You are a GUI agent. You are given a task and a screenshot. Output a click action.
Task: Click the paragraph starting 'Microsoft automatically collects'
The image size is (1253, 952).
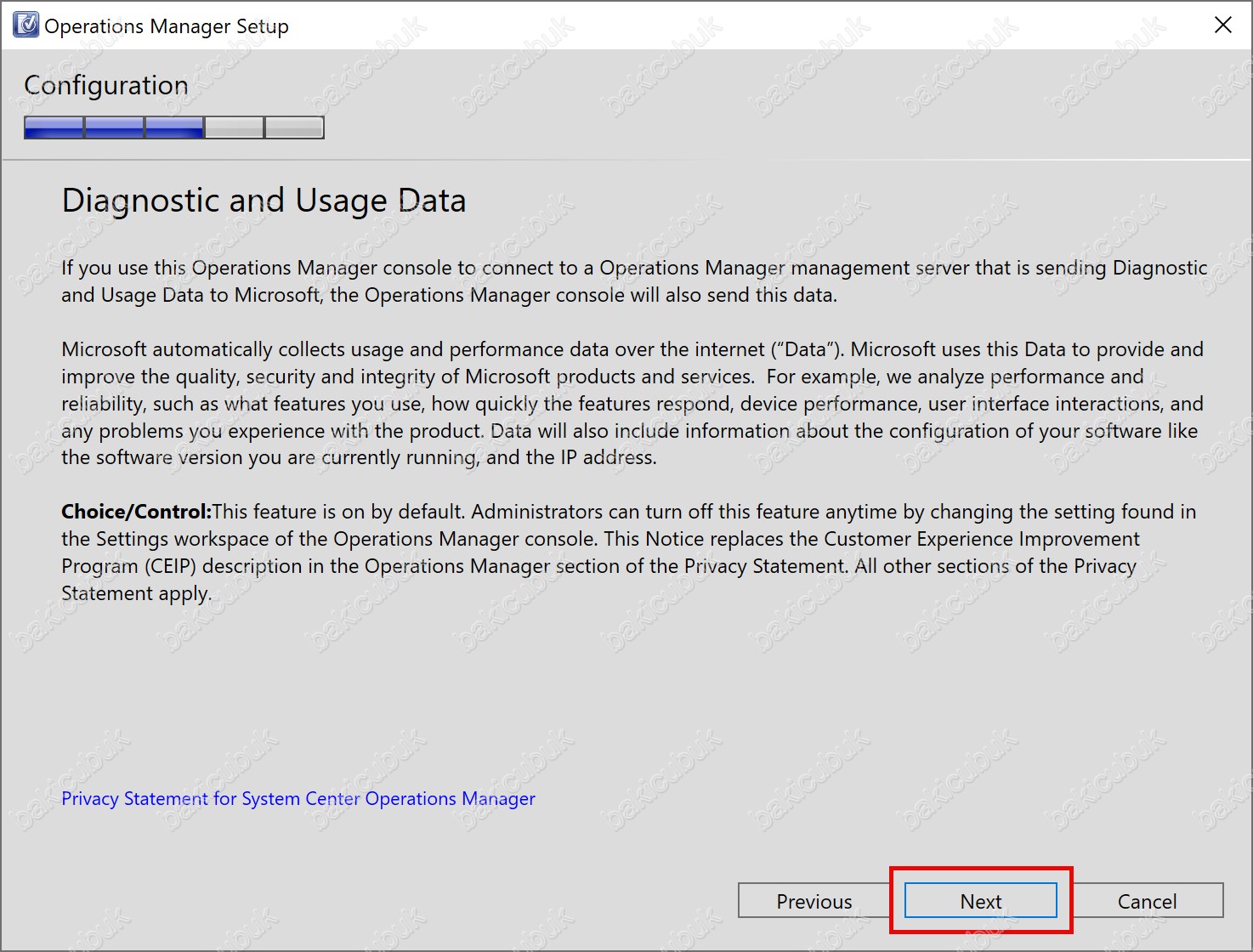632,404
